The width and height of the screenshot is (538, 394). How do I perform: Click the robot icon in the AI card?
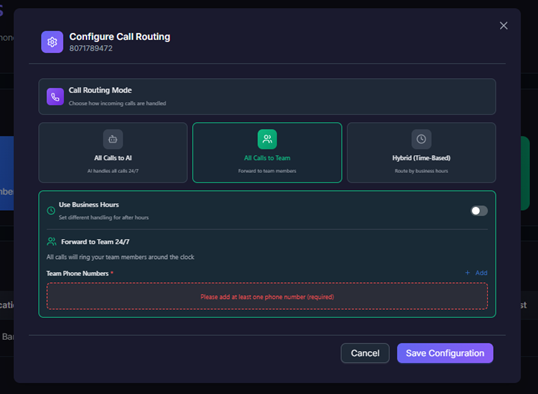(x=113, y=139)
